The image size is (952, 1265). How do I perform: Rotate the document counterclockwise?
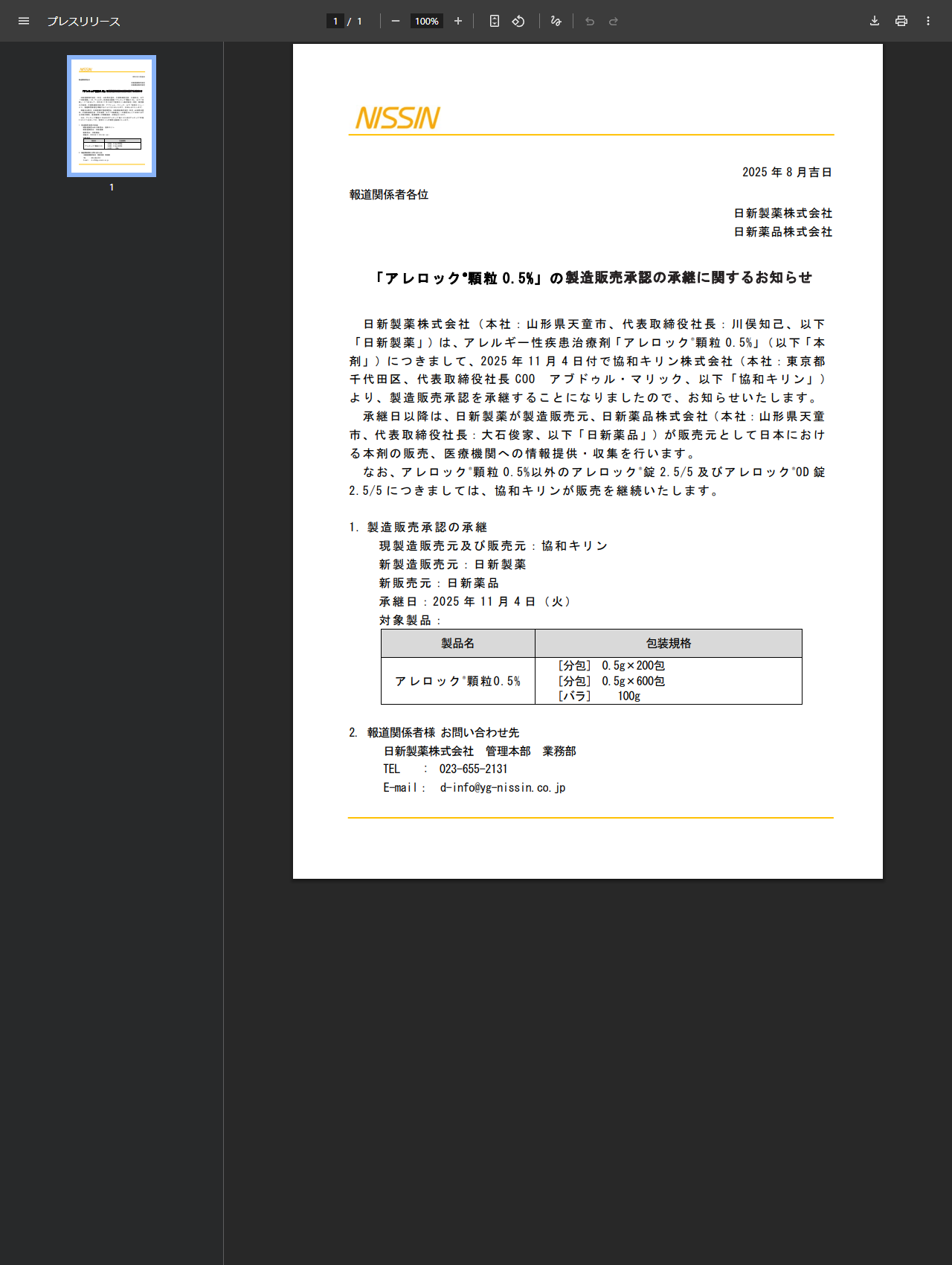(x=518, y=21)
